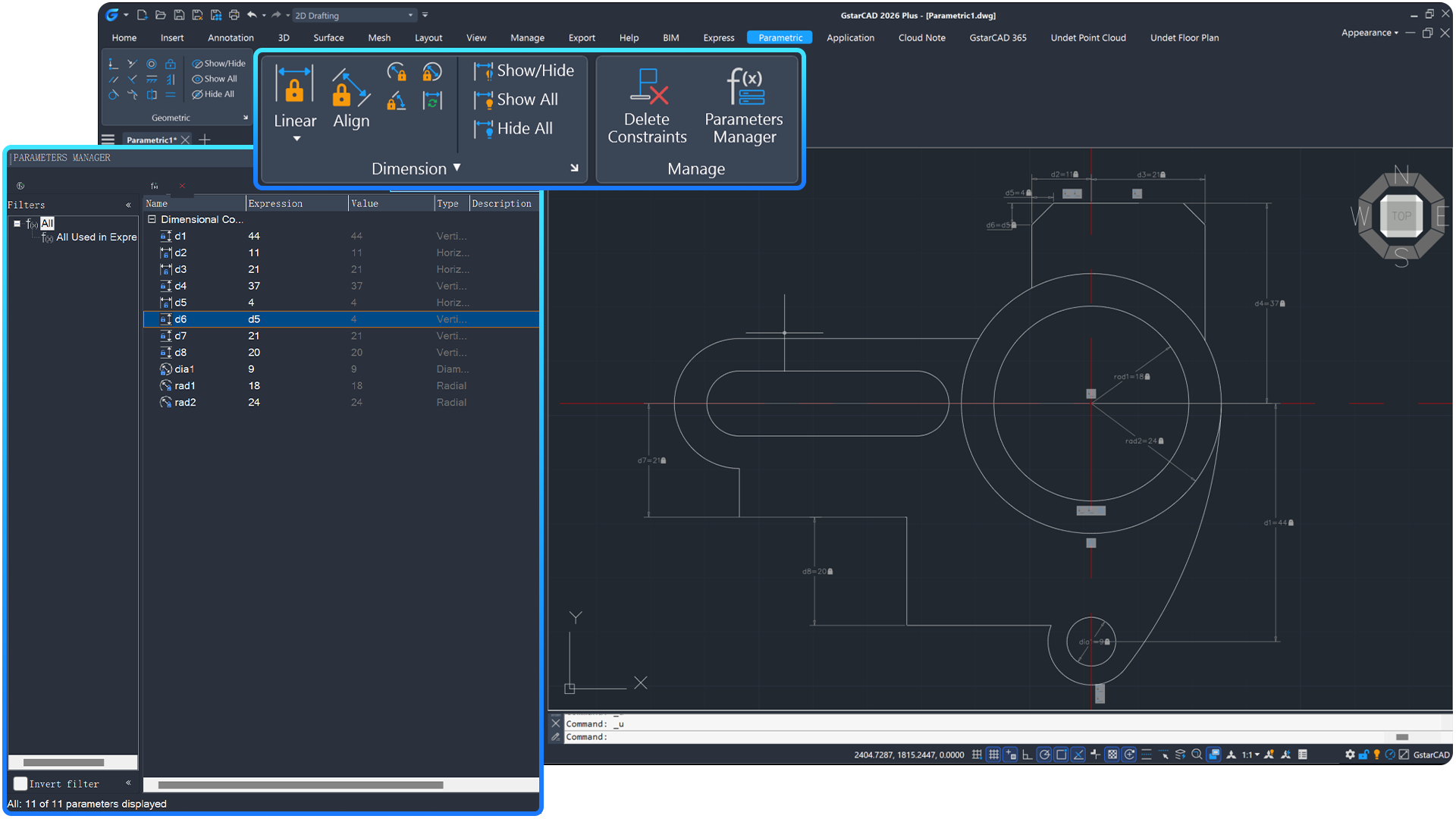1456x819 pixels.
Task: Click the Open file folder icon
Action: click(160, 15)
